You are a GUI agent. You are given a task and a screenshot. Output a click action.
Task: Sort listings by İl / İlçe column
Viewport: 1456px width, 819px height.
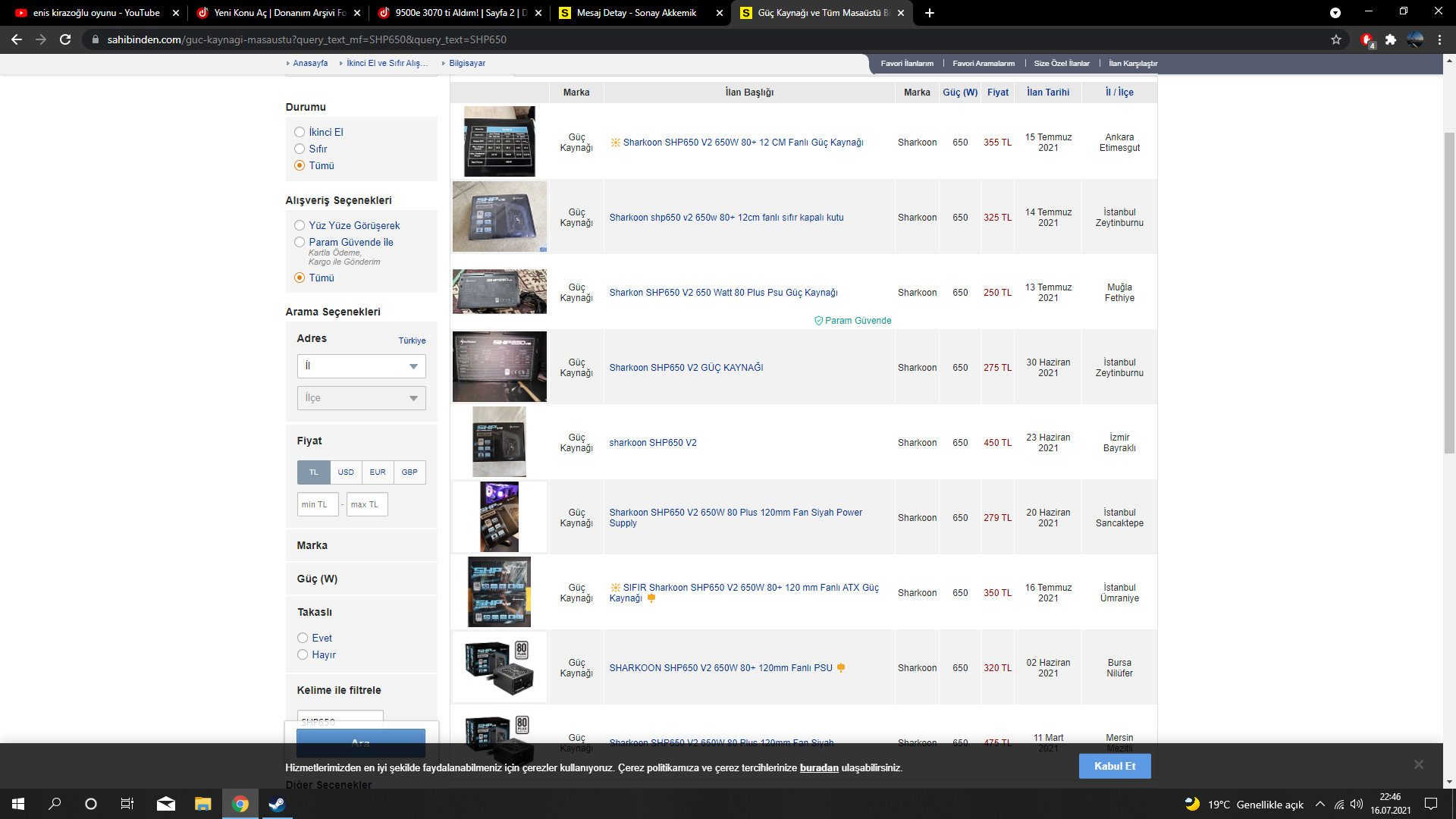tap(1119, 92)
